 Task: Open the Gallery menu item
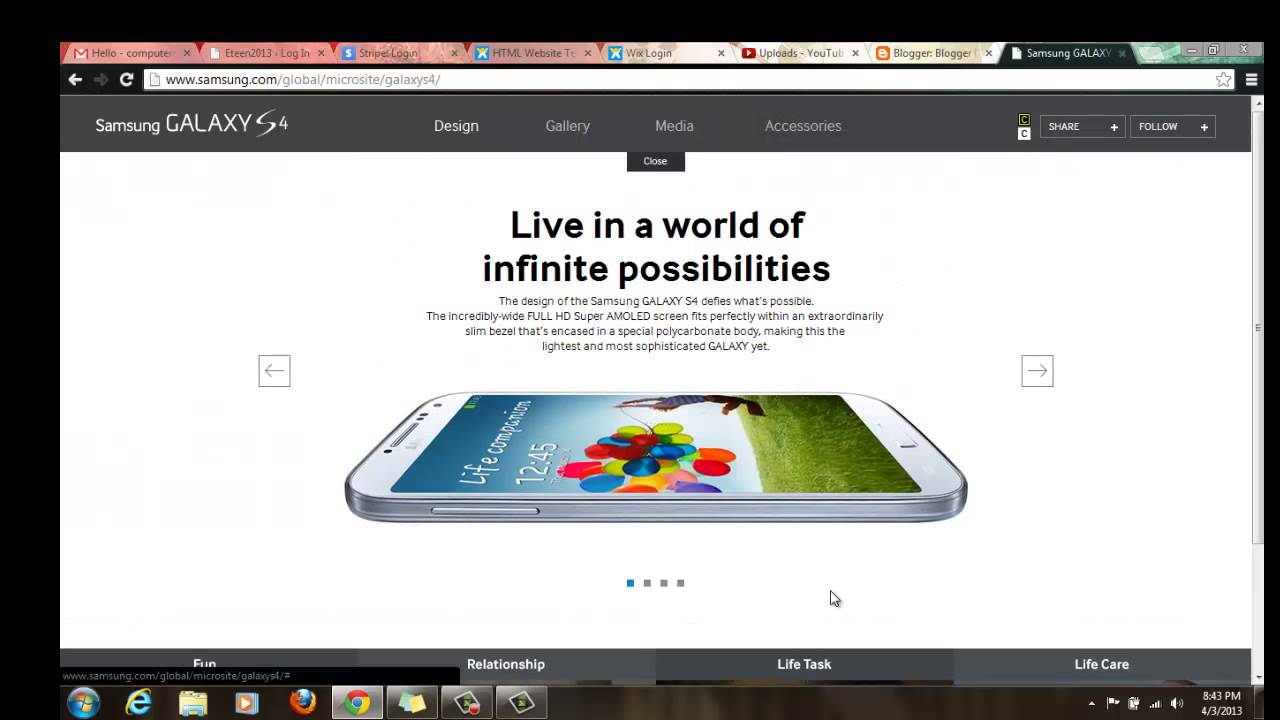point(568,126)
